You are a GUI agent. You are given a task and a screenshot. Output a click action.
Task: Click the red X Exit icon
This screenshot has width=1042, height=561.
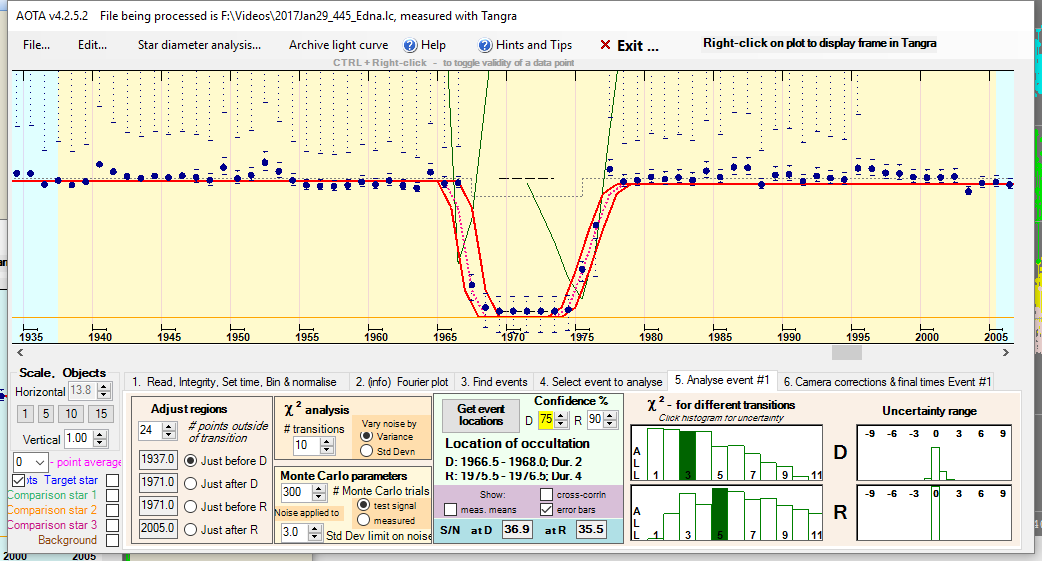click(x=605, y=45)
